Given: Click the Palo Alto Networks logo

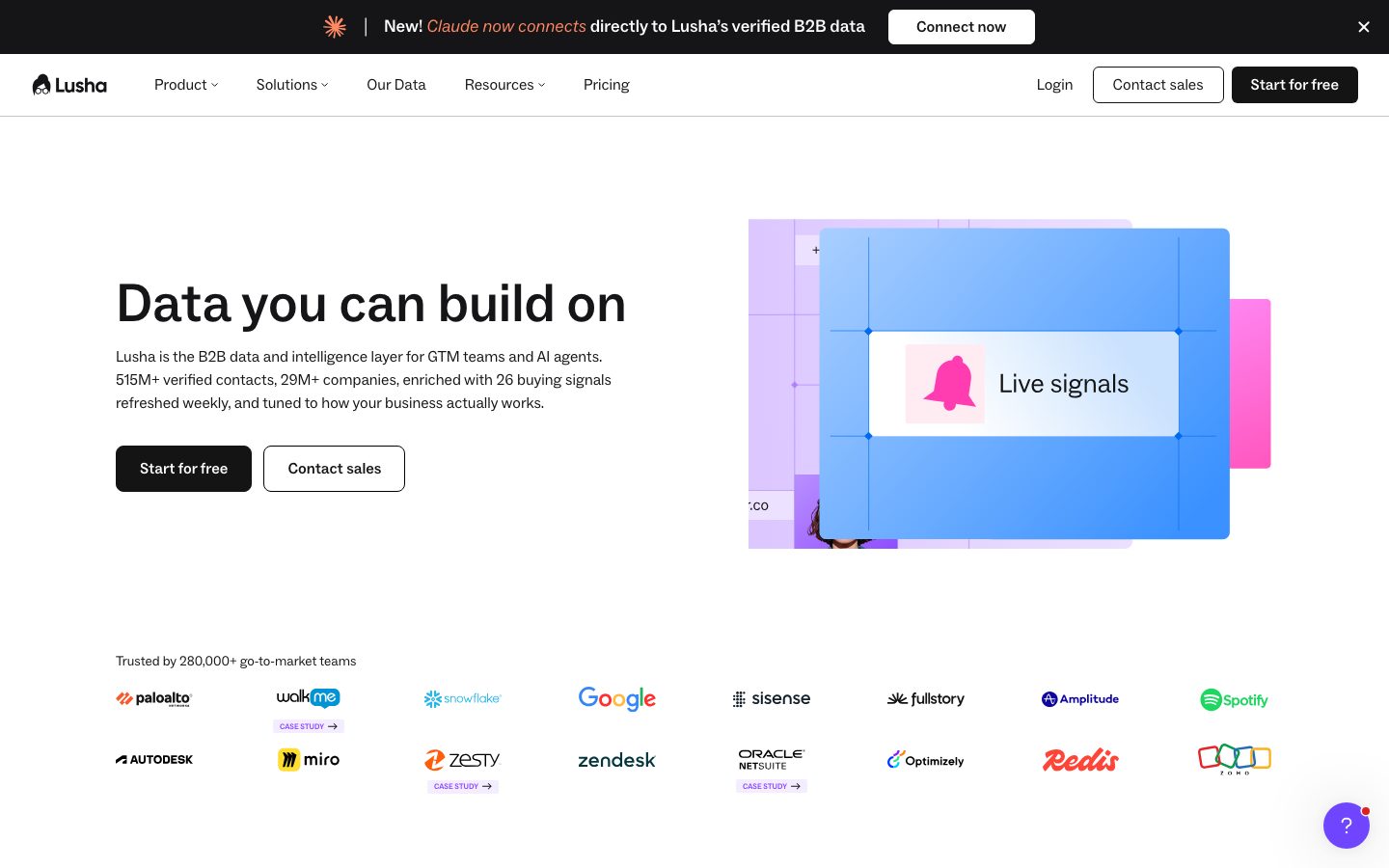Looking at the screenshot, I should (154, 699).
